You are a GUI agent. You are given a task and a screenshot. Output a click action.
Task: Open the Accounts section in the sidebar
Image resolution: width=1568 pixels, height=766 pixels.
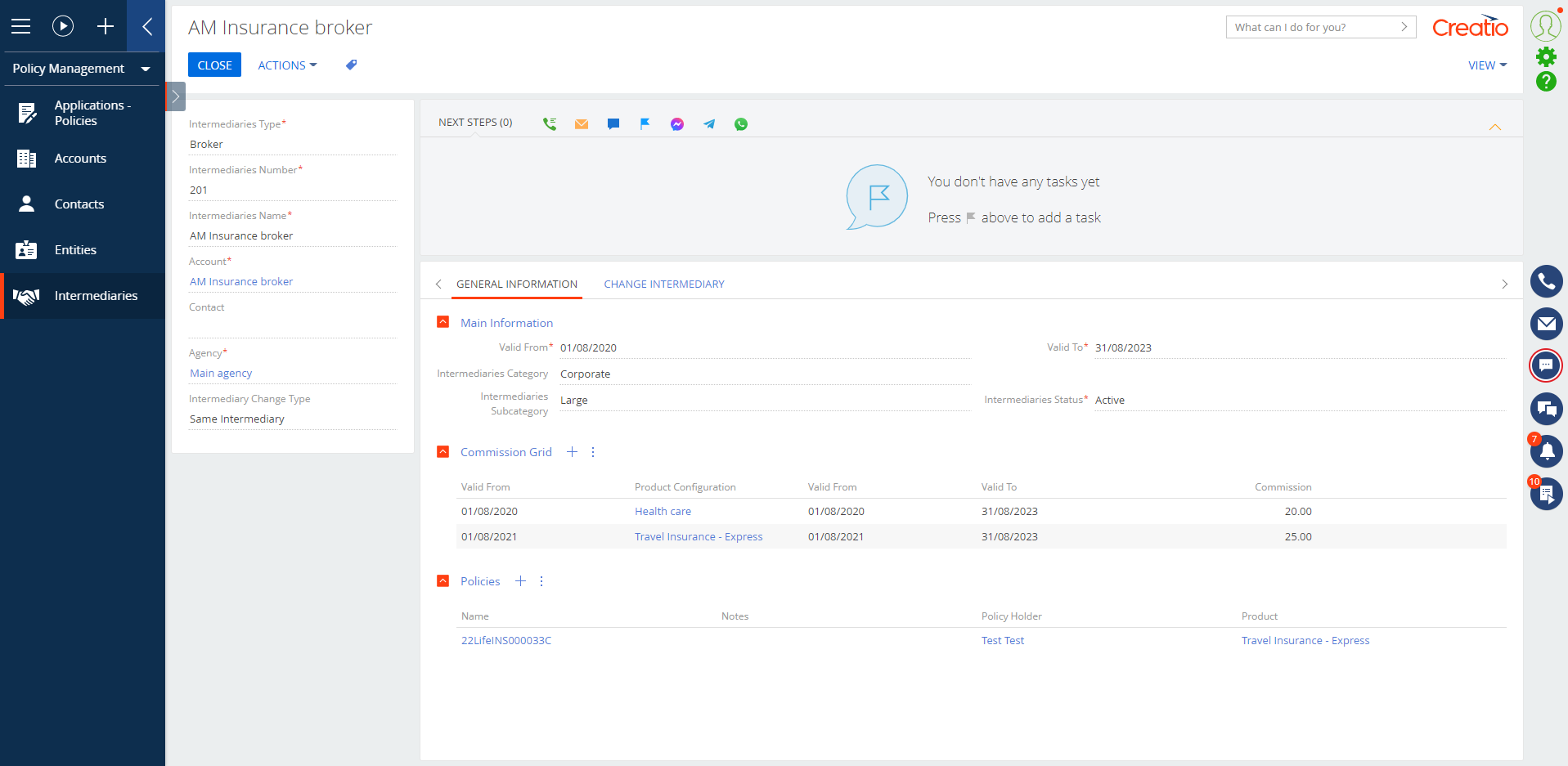[81, 158]
